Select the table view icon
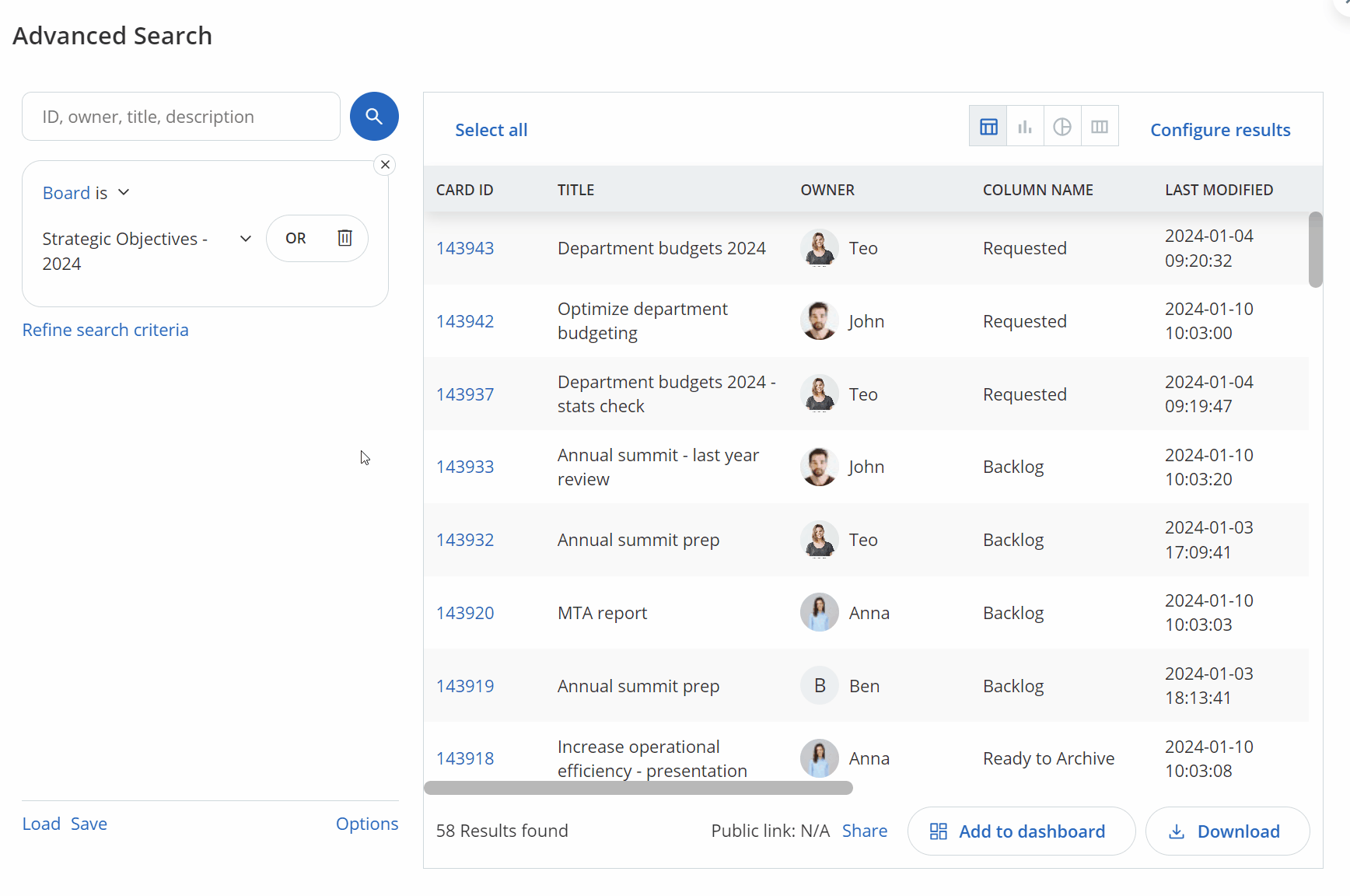Viewport: 1350px width, 896px height. [988, 125]
